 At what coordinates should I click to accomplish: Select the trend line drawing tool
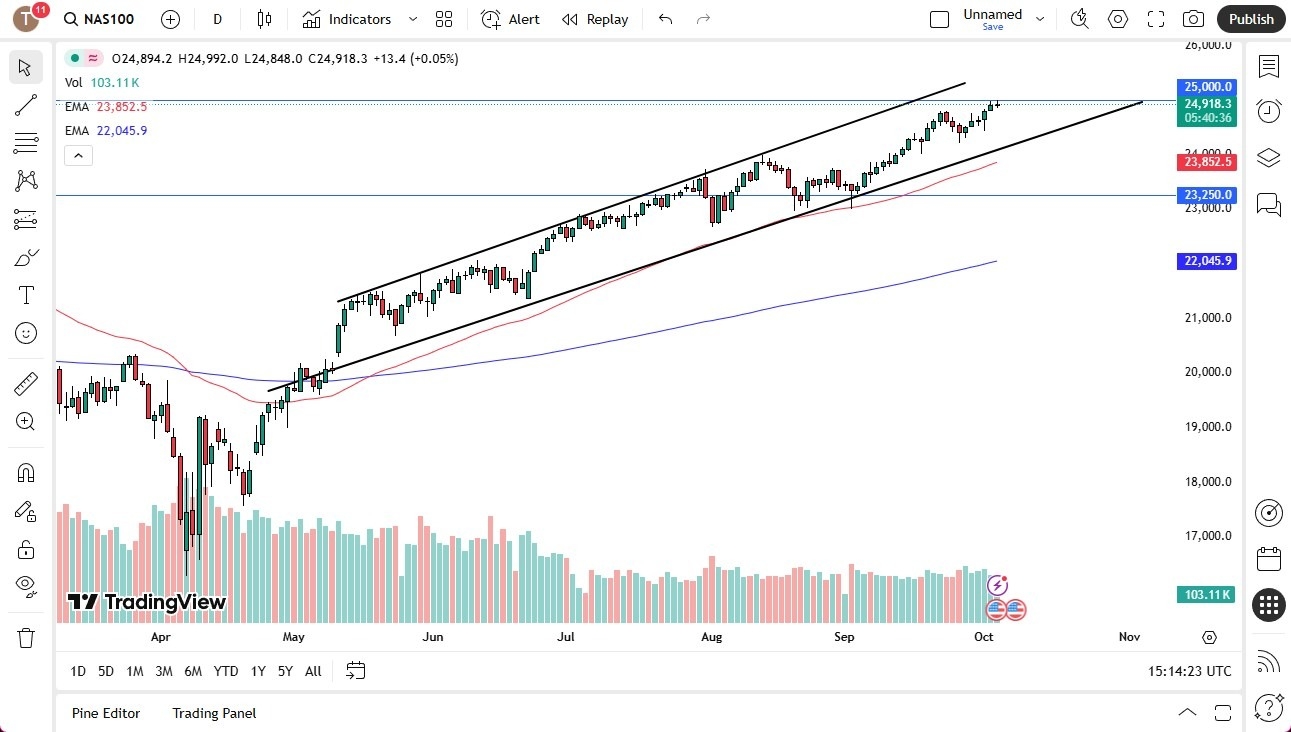[25, 105]
